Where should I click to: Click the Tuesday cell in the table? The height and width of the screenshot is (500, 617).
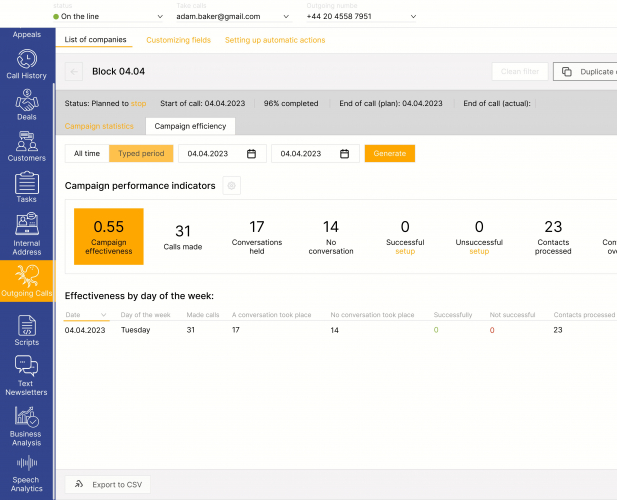pos(136,330)
